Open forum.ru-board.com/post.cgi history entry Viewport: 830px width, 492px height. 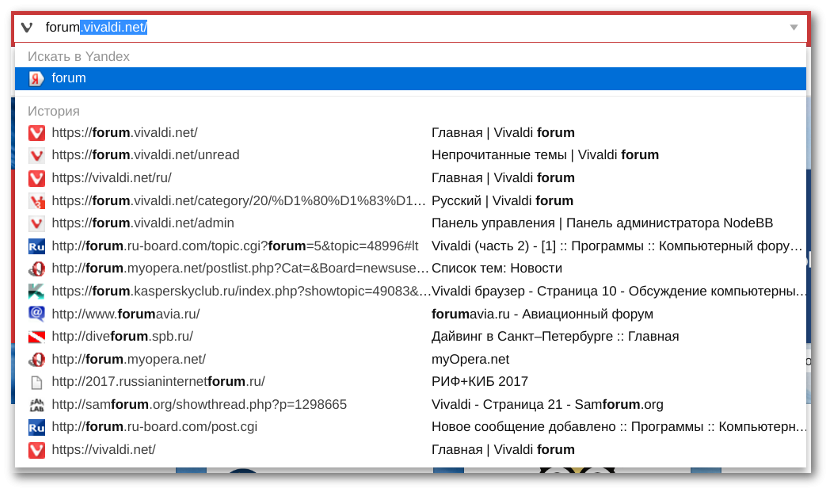click(x=410, y=427)
